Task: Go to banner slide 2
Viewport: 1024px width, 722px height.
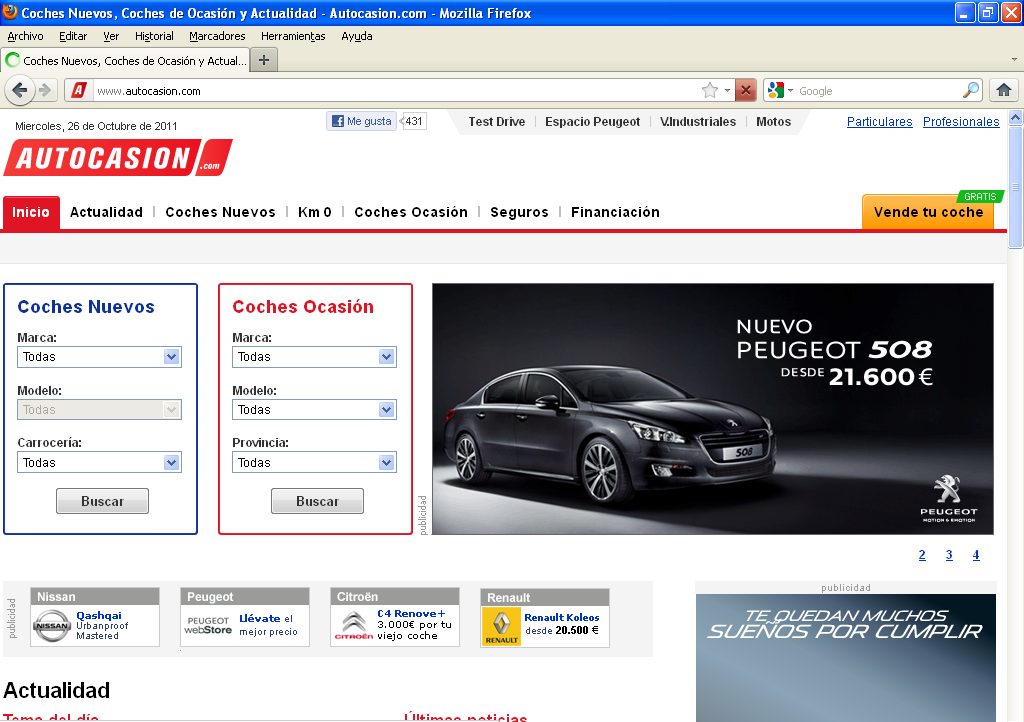Action: tap(921, 555)
